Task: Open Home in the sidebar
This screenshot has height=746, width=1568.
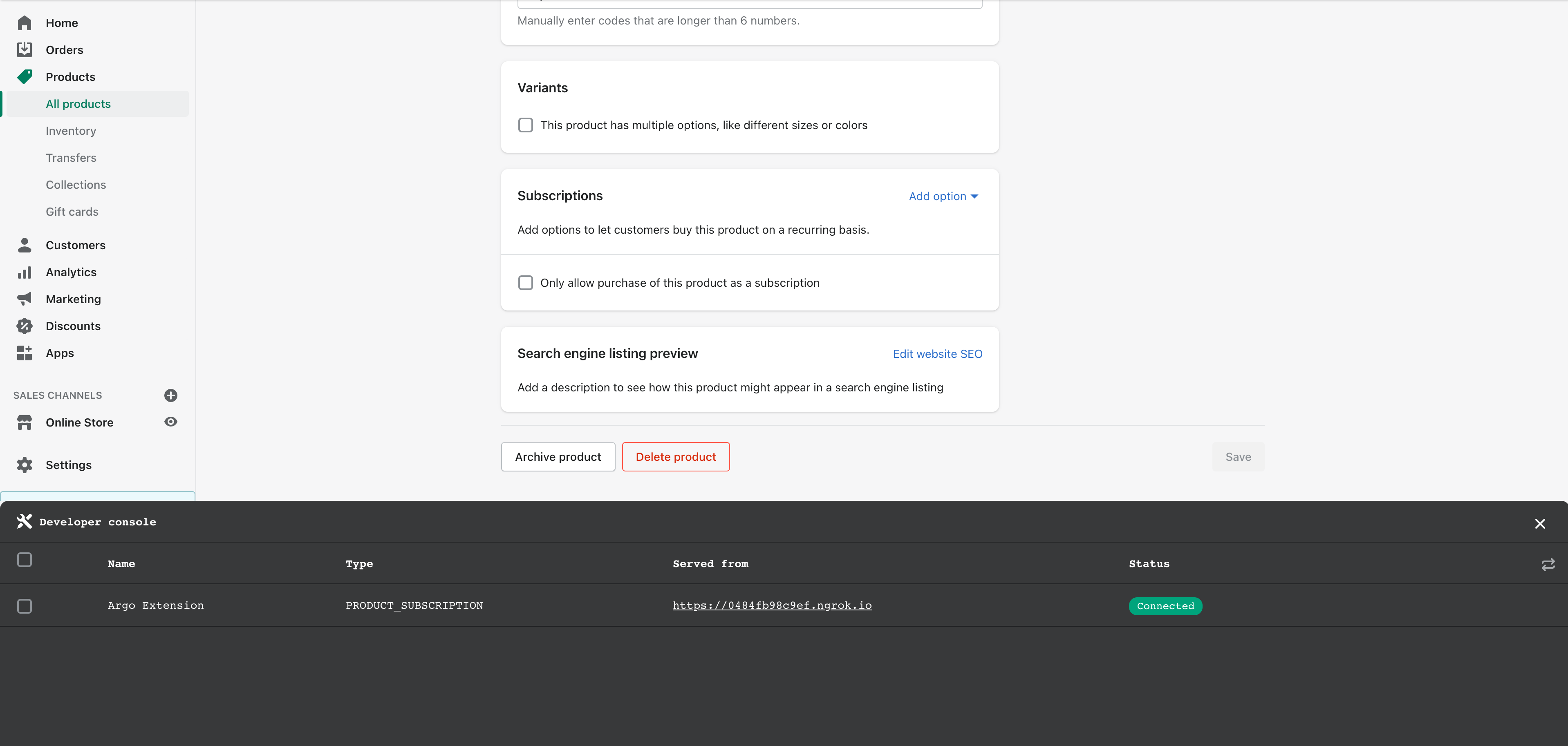Action: click(x=61, y=23)
